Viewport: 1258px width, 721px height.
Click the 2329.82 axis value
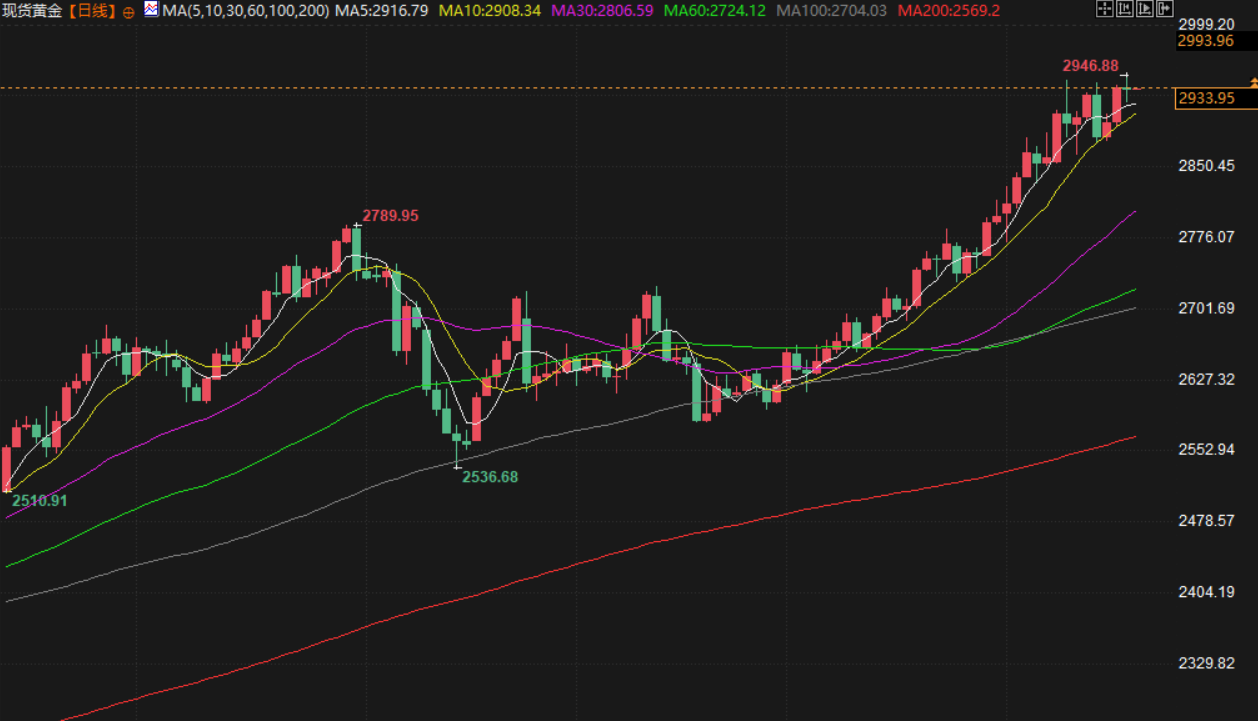(x=1207, y=662)
